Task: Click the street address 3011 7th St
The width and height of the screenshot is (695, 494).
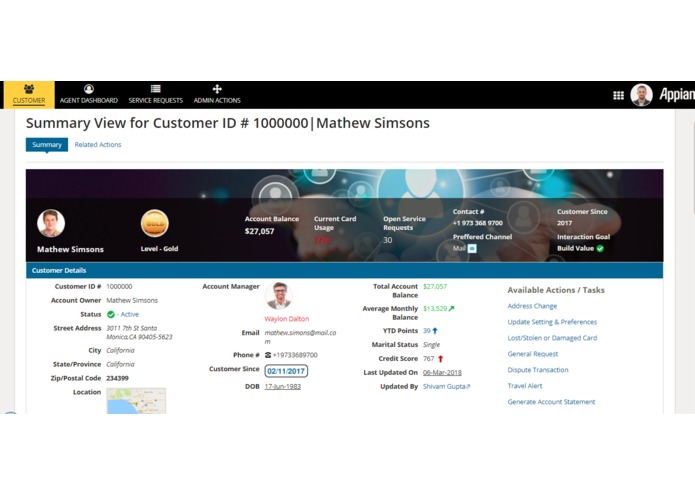Action: click(x=139, y=332)
